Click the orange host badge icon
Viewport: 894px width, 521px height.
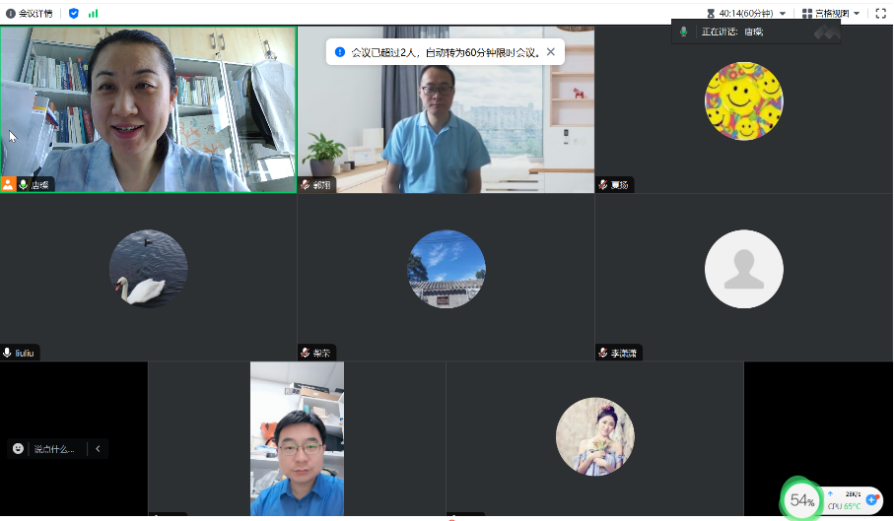[8, 184]
